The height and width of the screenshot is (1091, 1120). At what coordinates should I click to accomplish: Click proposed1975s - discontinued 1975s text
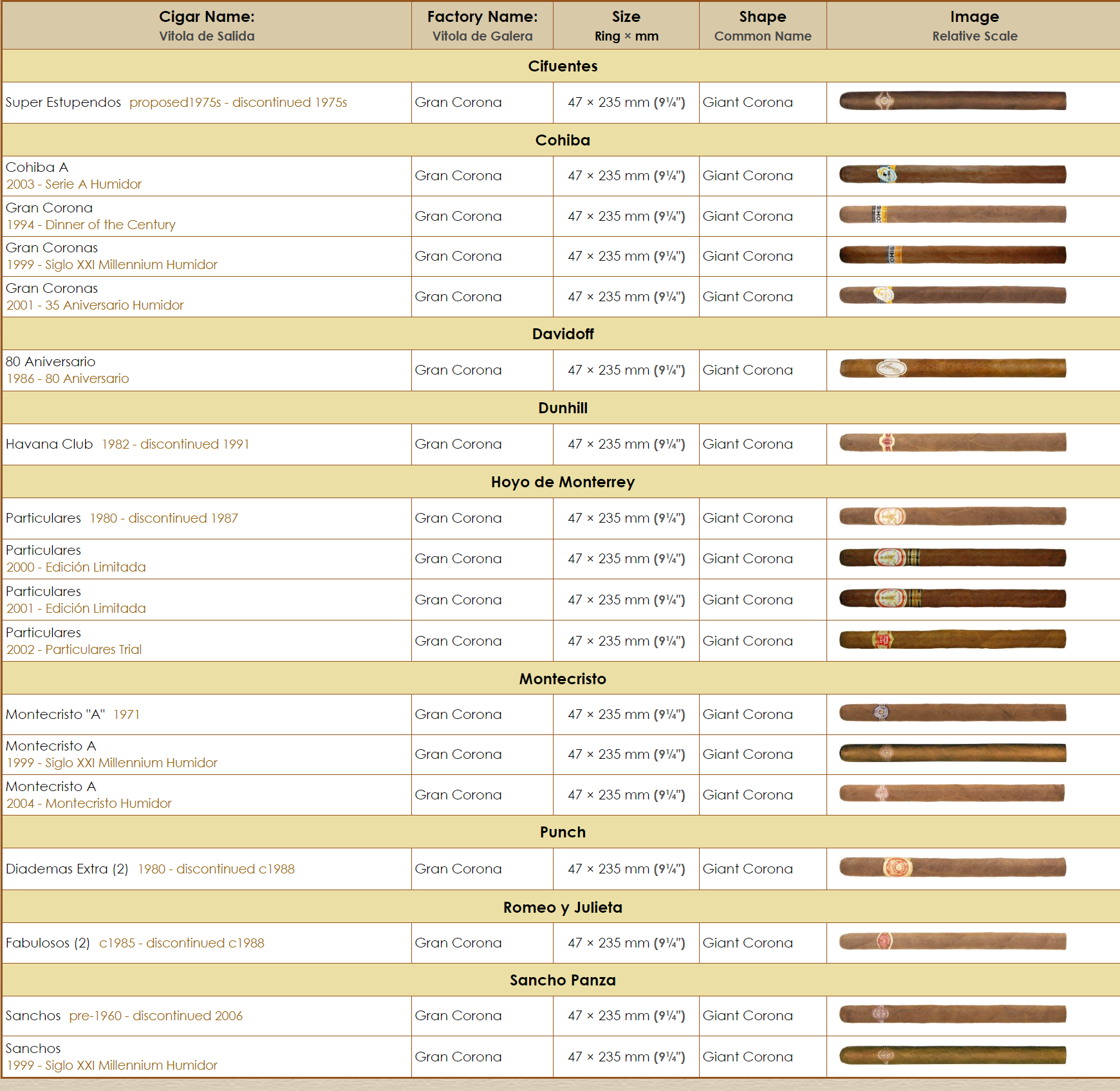[238, 102]
